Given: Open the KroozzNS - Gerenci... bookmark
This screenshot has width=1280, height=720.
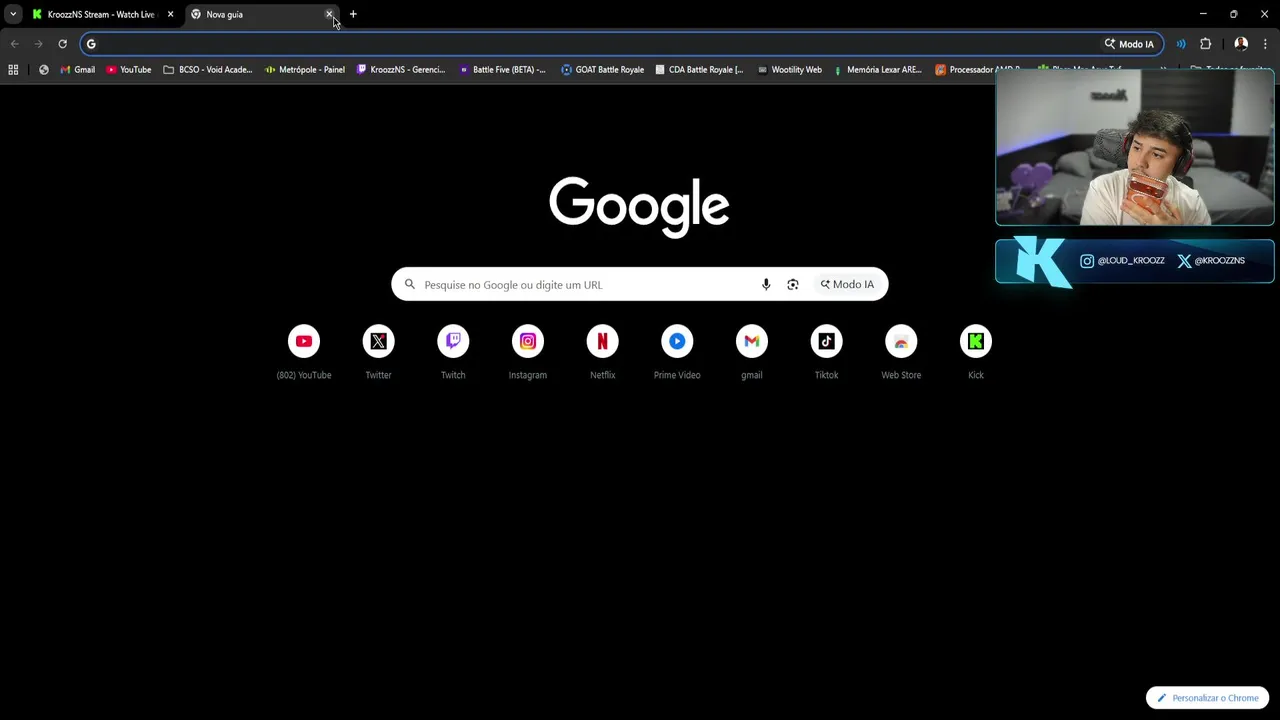Looking at the screenshot, I should coord(401,70).
